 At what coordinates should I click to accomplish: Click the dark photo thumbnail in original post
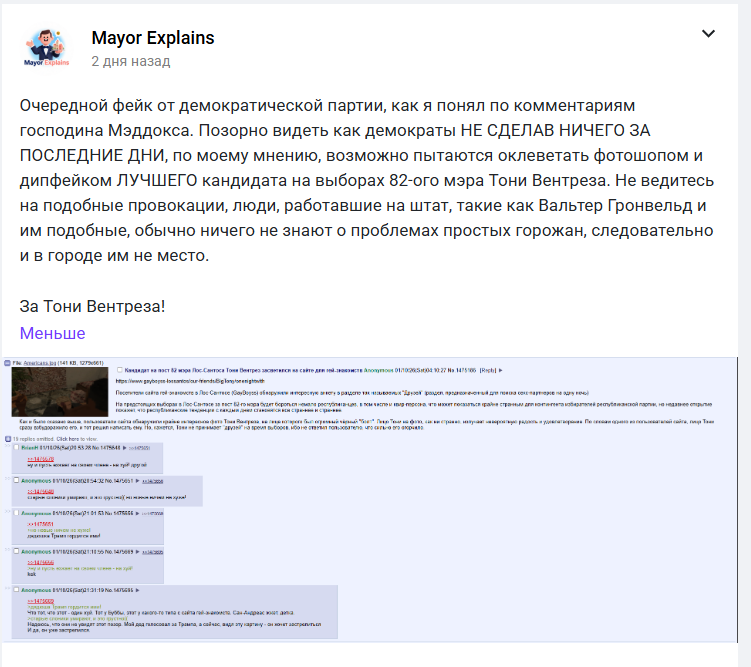click(60, 393)
